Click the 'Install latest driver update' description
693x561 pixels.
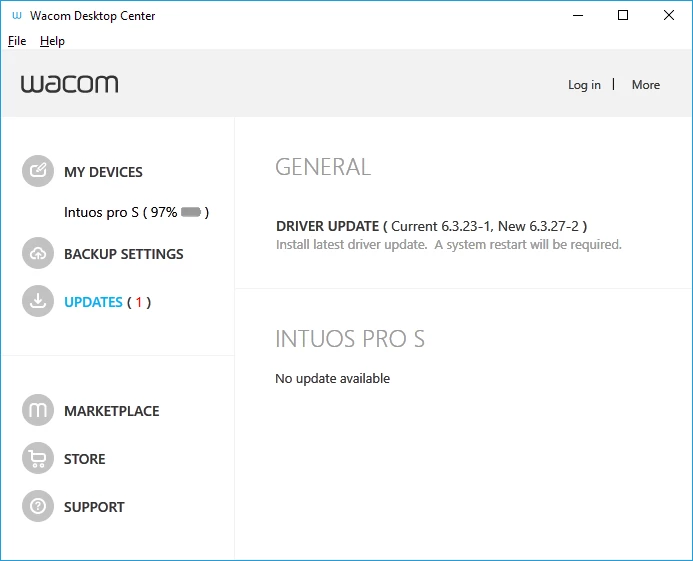(x=449, y=244)
